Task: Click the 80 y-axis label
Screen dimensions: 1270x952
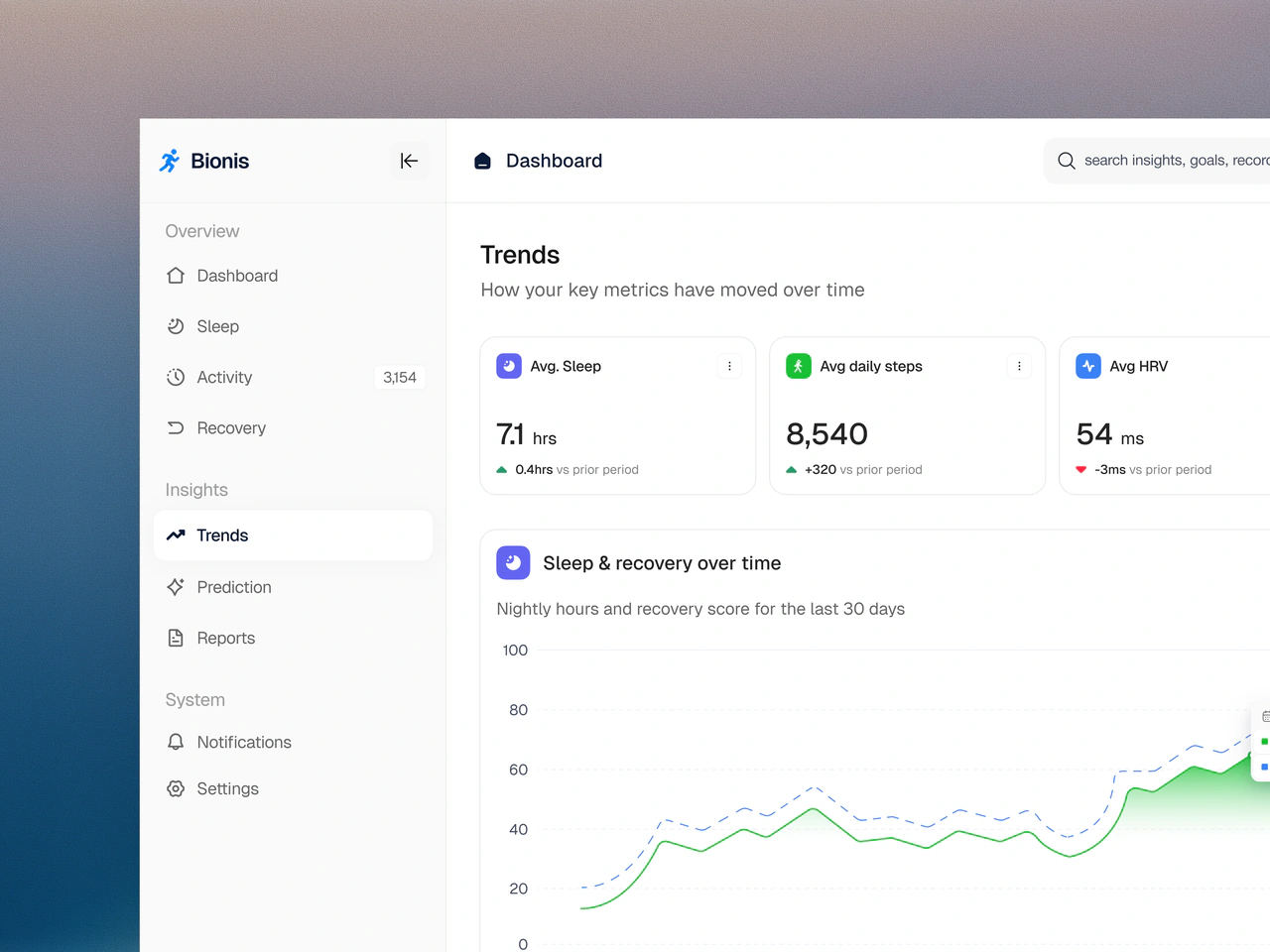Action: tap(518, 710)
